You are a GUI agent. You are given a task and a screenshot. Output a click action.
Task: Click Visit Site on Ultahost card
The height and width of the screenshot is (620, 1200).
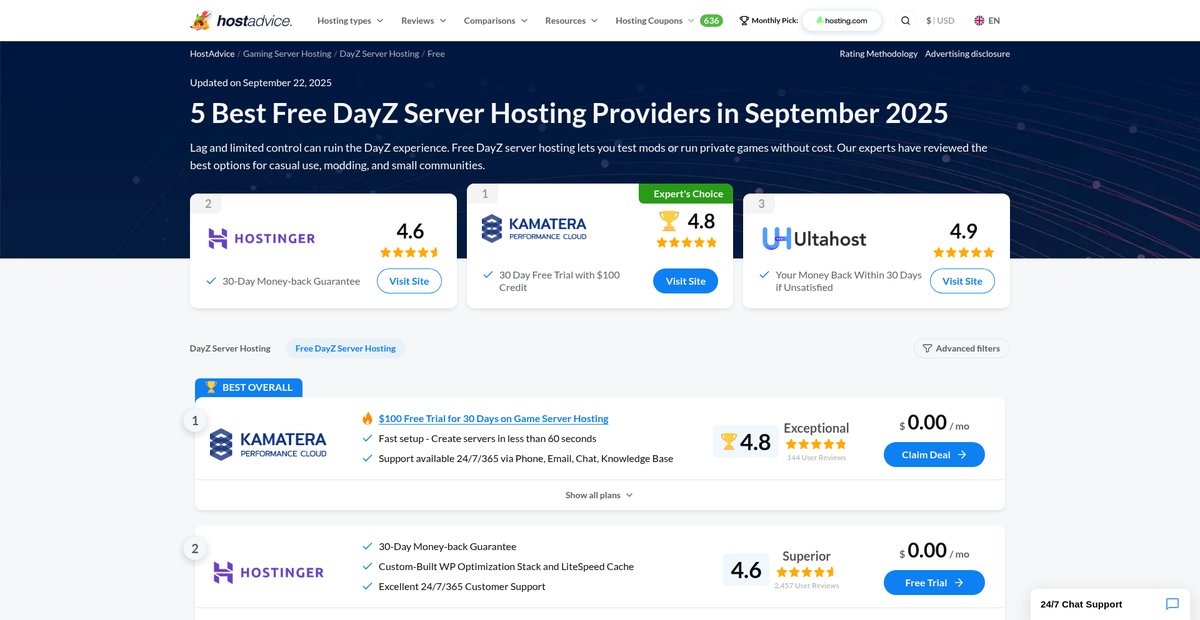(962, 281)
